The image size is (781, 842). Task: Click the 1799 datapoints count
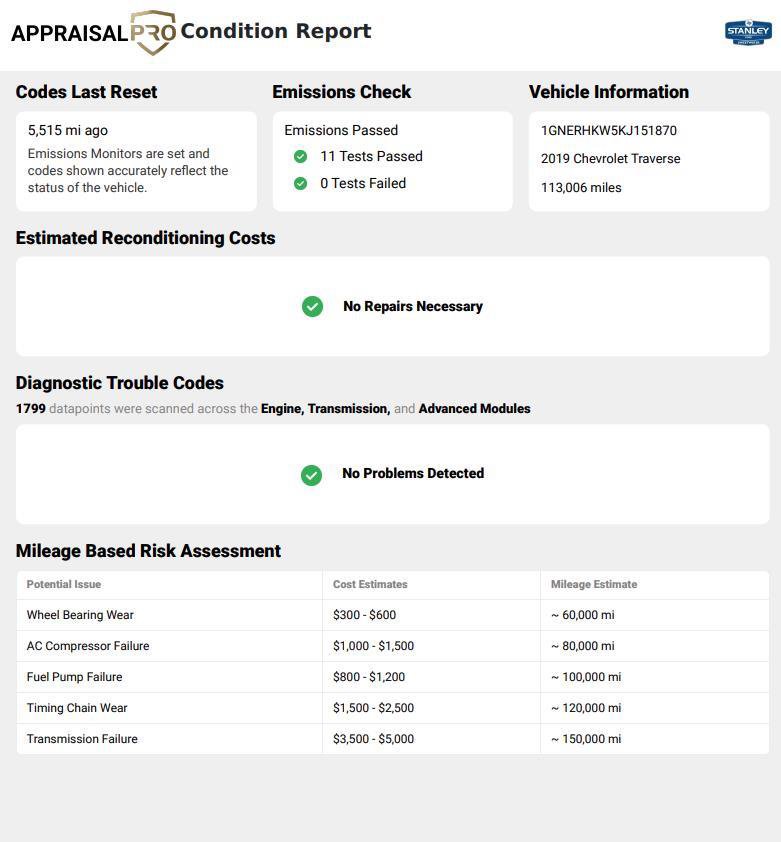coord(31,409)
